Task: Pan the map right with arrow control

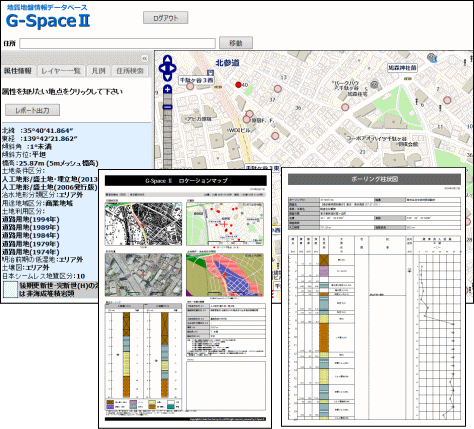Action: point(173,69)
